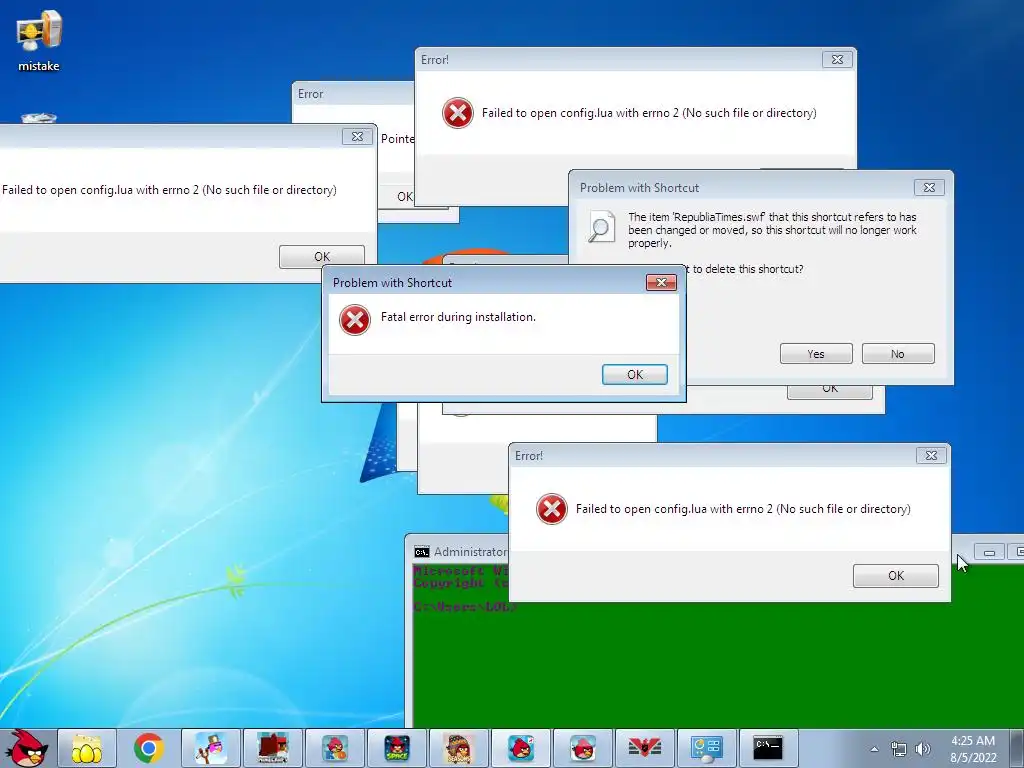The height and width of the screenshot is (768, 1024).
Task: Close the RepubliaTimes 'Problem with Shortcut' dialog
Action: pos(929,187)
